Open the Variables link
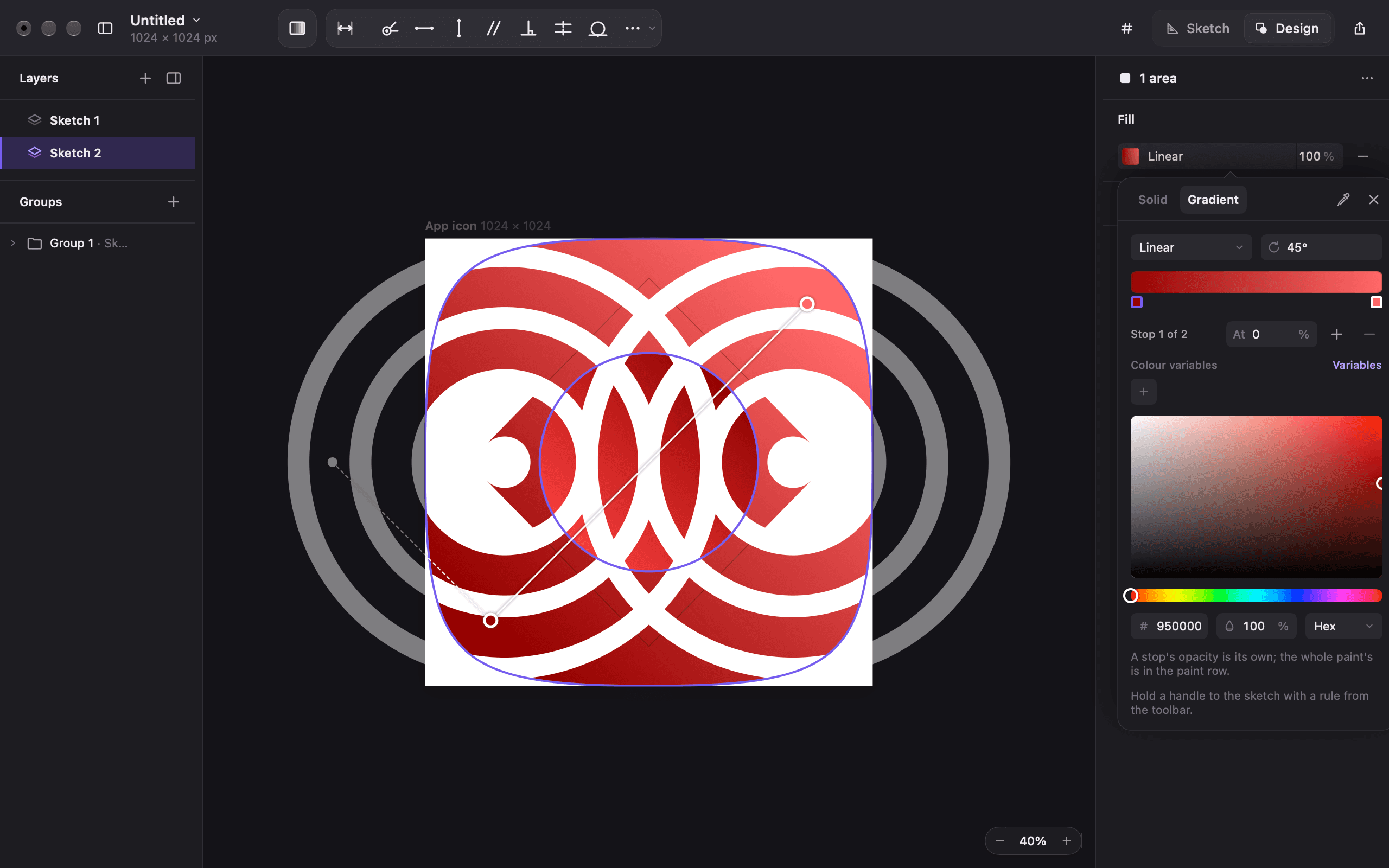1389x868 pixels. (1356, 365)
